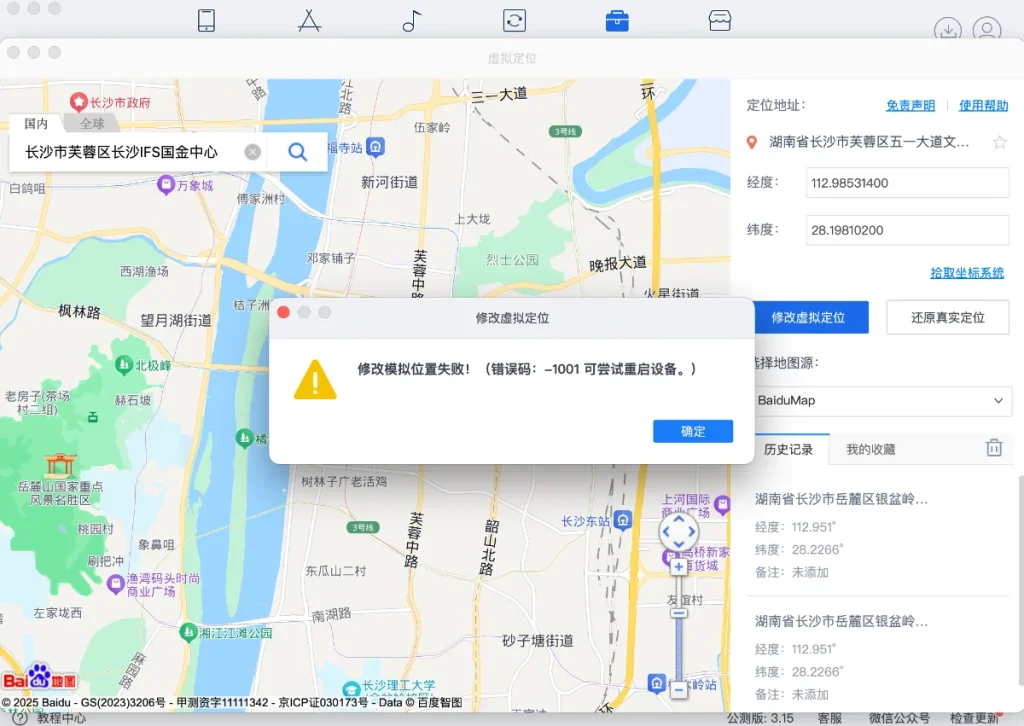Click the 还原真实定位 button
Screen dimensions: 1024x726
(x=948, y=317)
